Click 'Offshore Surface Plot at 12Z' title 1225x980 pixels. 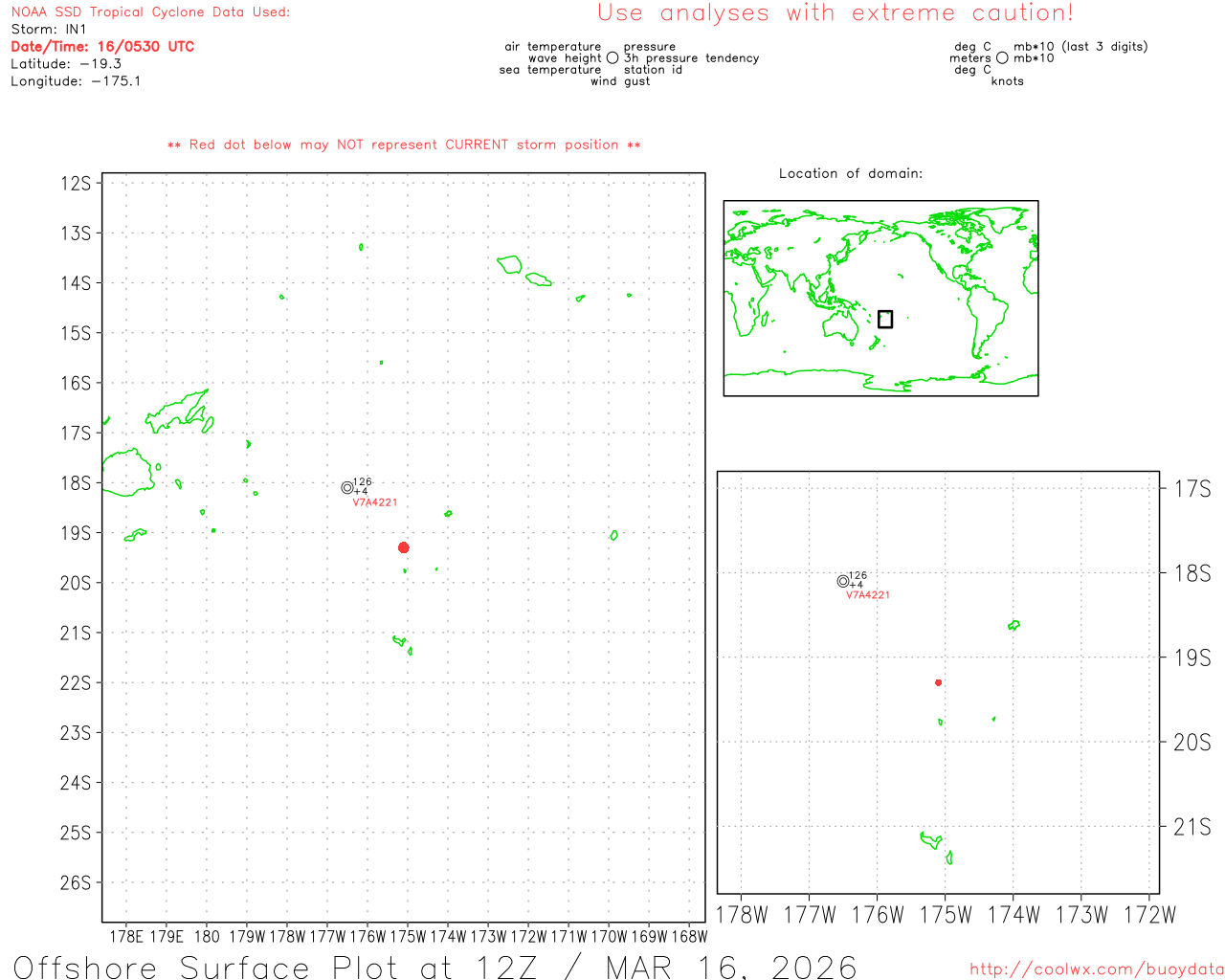click(275, 967)
